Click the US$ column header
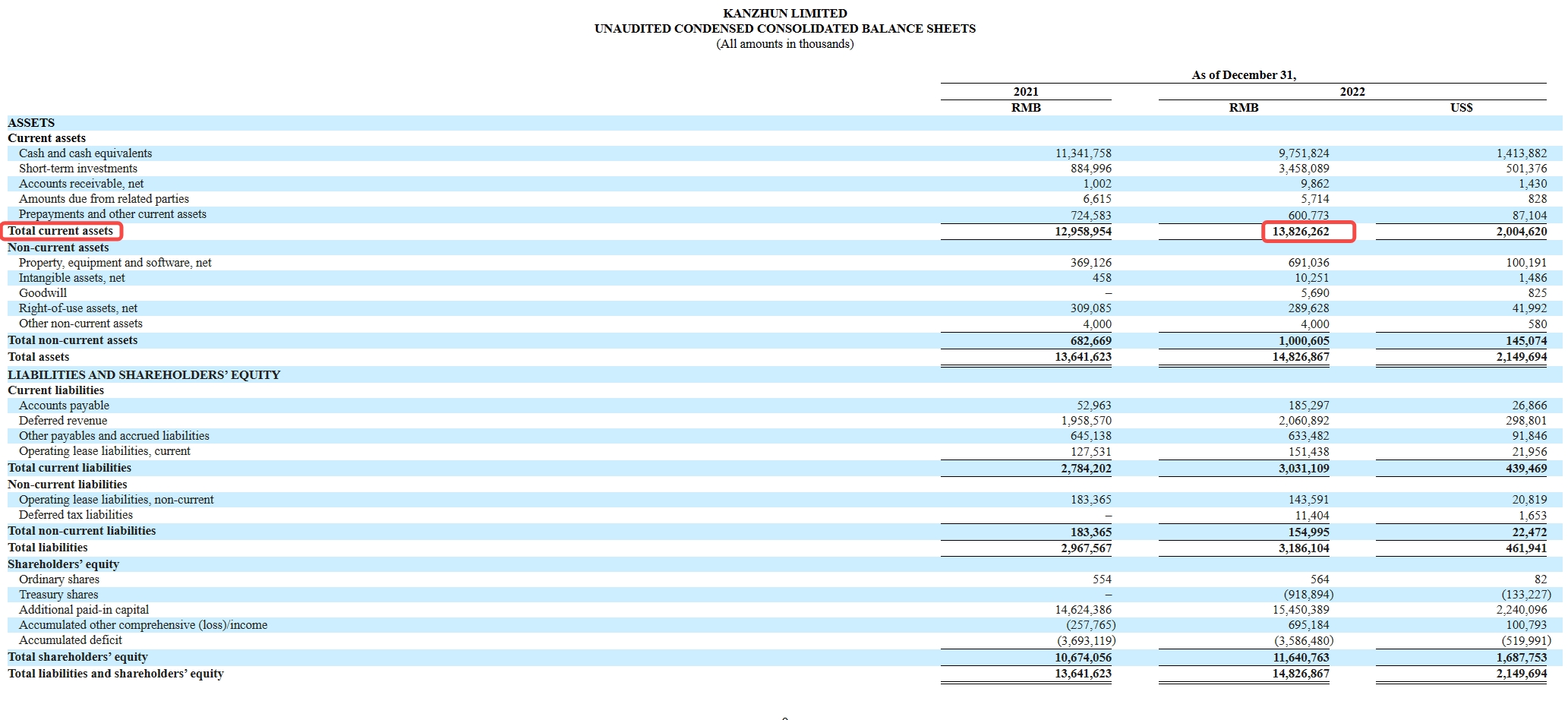Screen dimensions: 1568x720 pyautogui.click(x=1460, y=108)
